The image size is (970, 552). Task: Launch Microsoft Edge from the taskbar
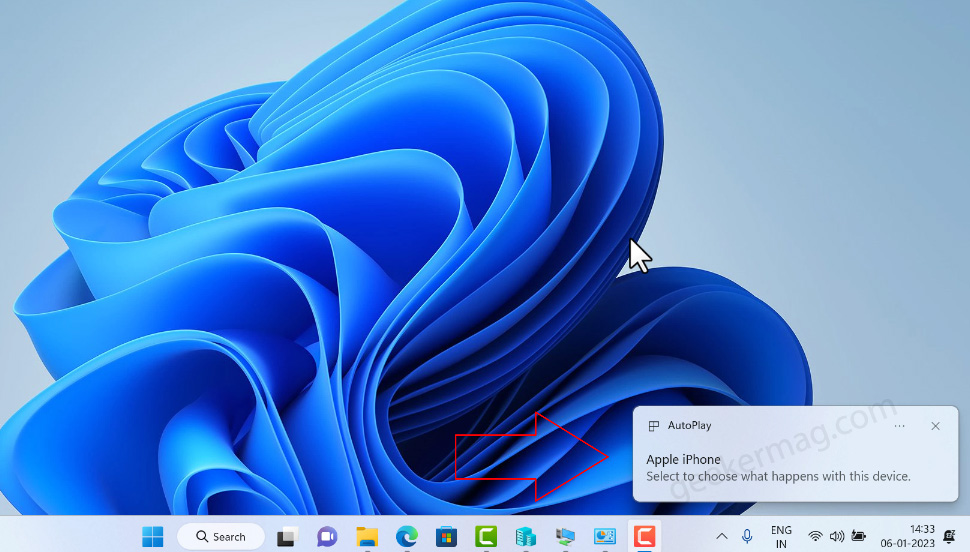coord(406,537)
